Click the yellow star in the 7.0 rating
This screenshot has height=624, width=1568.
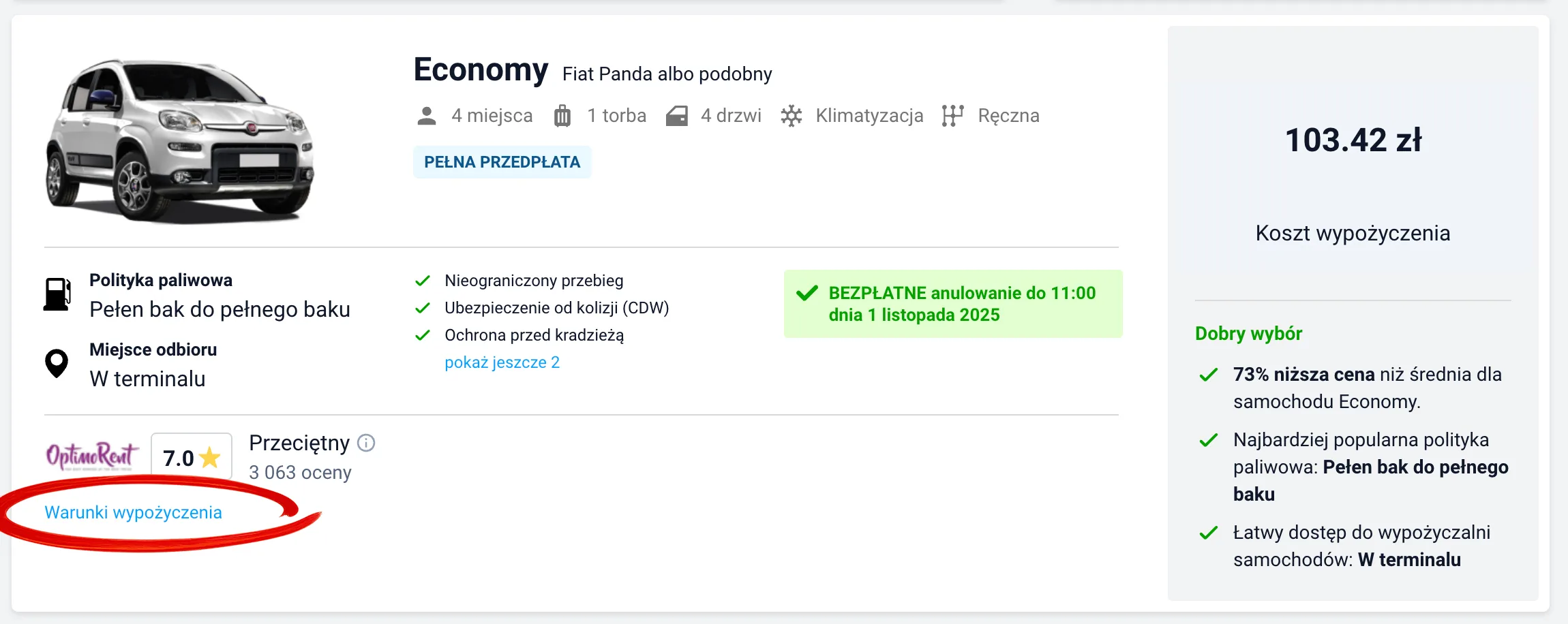click(209, 457)
